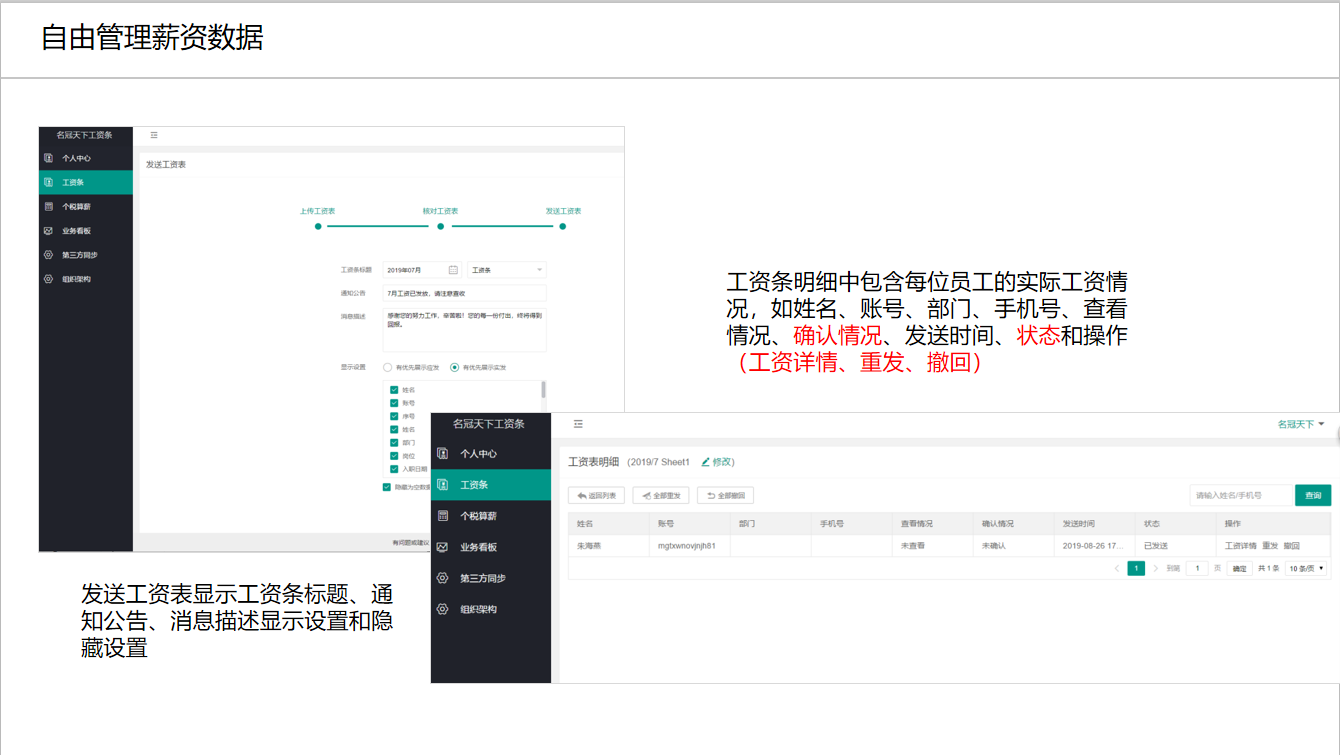Click the 消息描述 text area
1340x755 pixels.
[465, 330]
